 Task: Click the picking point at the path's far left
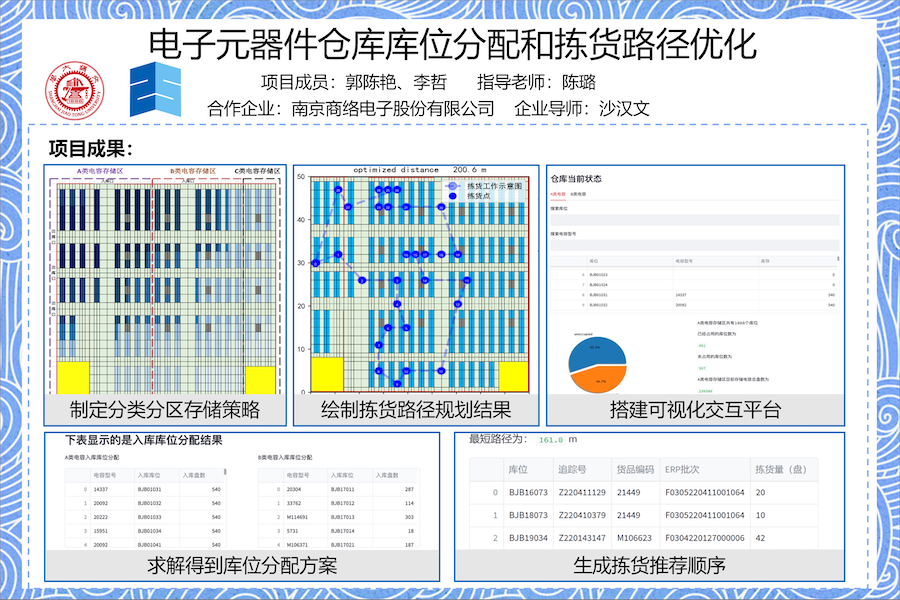(x=315, y=263)
